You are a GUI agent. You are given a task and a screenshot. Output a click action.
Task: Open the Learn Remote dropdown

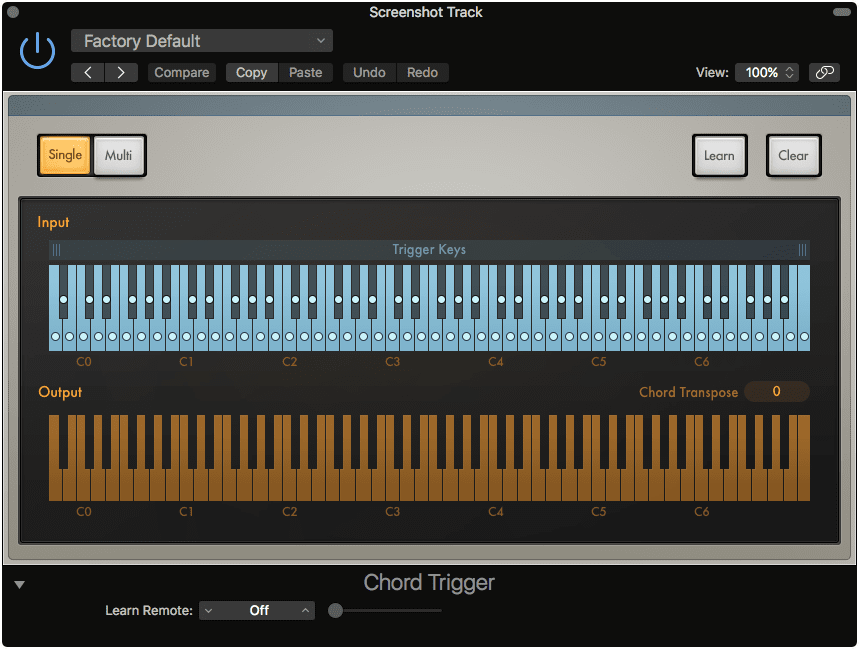click(x=256, y=610)
